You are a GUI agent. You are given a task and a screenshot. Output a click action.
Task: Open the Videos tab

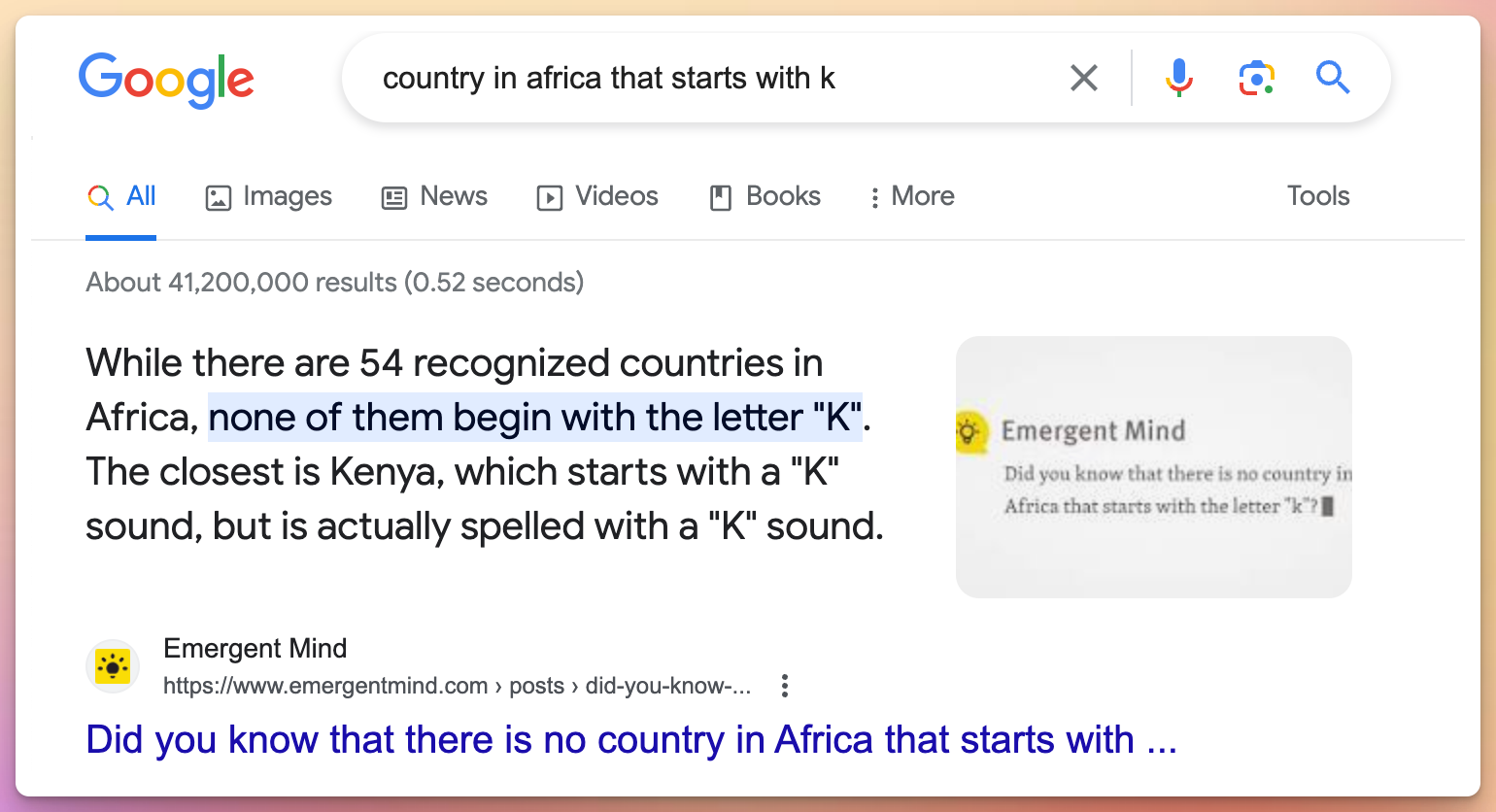[597, 196]
